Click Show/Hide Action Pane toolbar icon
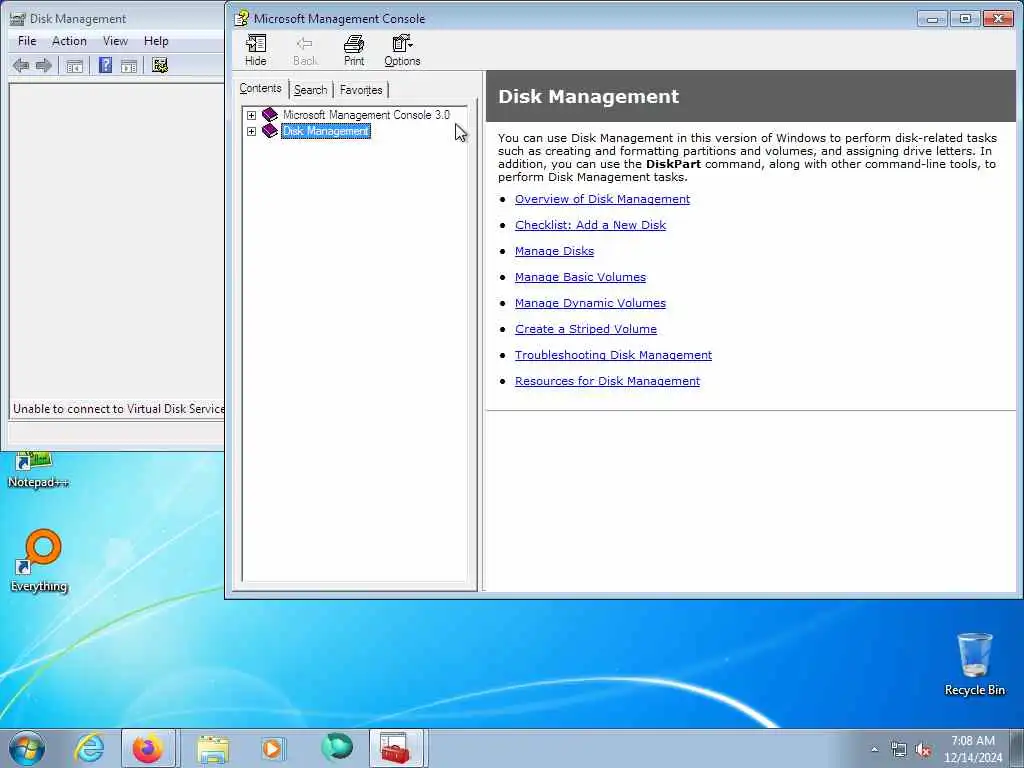The width and height of the screenshot is (1024, 768). tap(129, 65)
